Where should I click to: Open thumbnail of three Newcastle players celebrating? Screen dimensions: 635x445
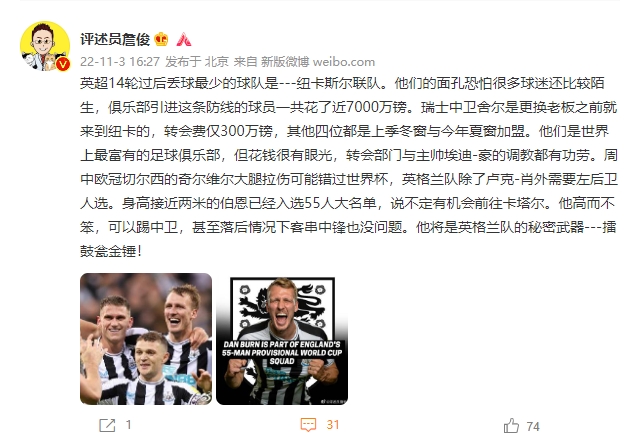point(146,339)
